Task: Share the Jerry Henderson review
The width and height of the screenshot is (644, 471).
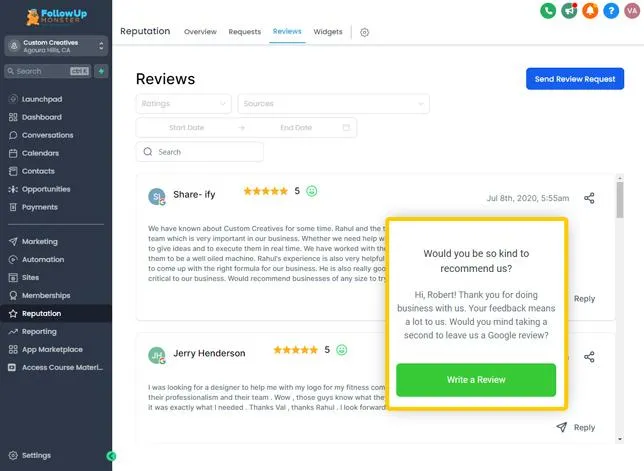Action: point(589,356)
